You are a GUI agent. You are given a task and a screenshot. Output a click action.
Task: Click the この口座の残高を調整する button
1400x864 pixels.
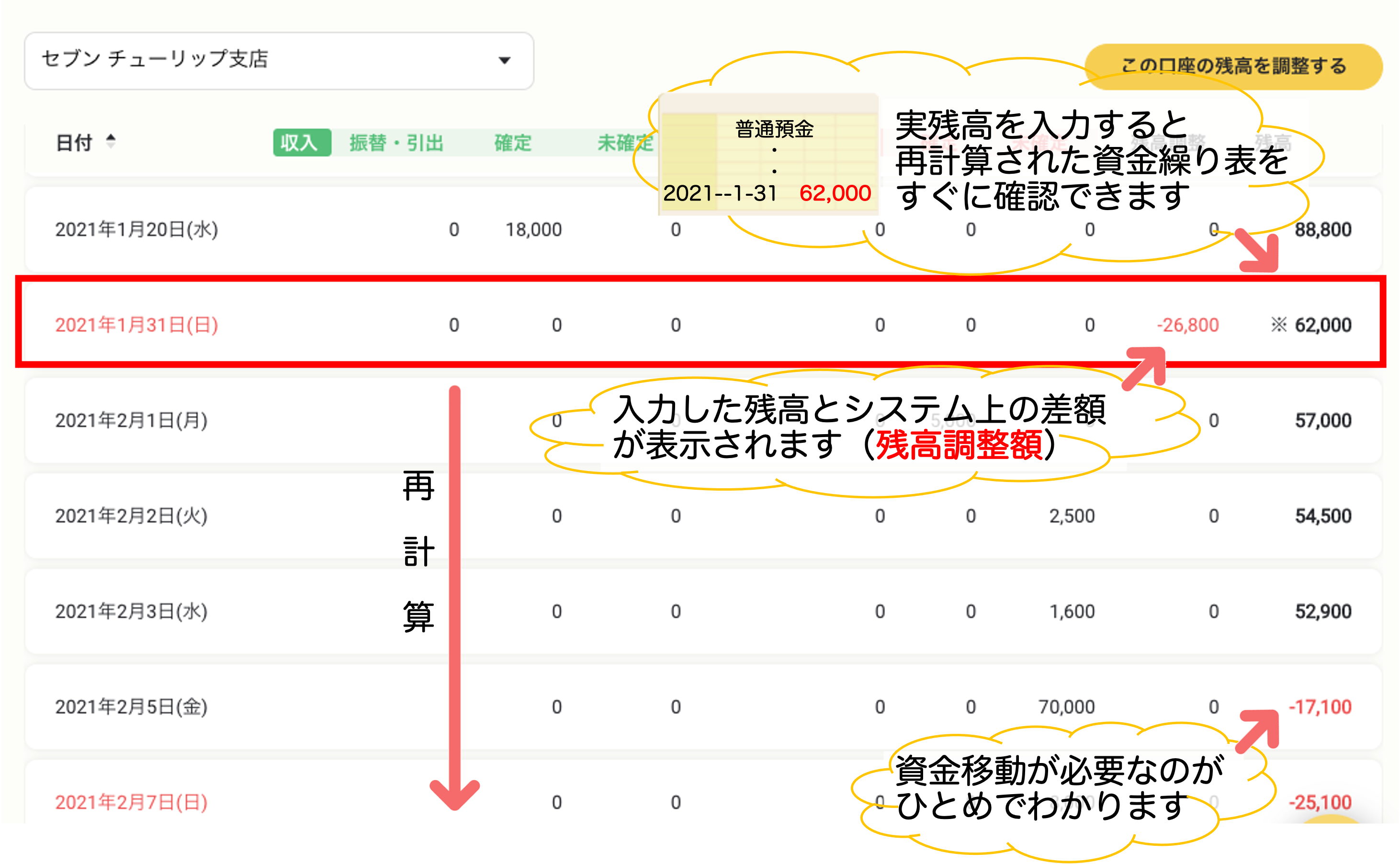1233,66
